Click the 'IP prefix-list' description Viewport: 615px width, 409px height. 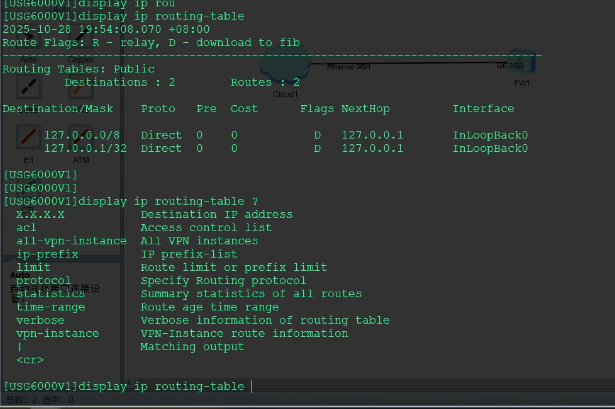(189, 254)
